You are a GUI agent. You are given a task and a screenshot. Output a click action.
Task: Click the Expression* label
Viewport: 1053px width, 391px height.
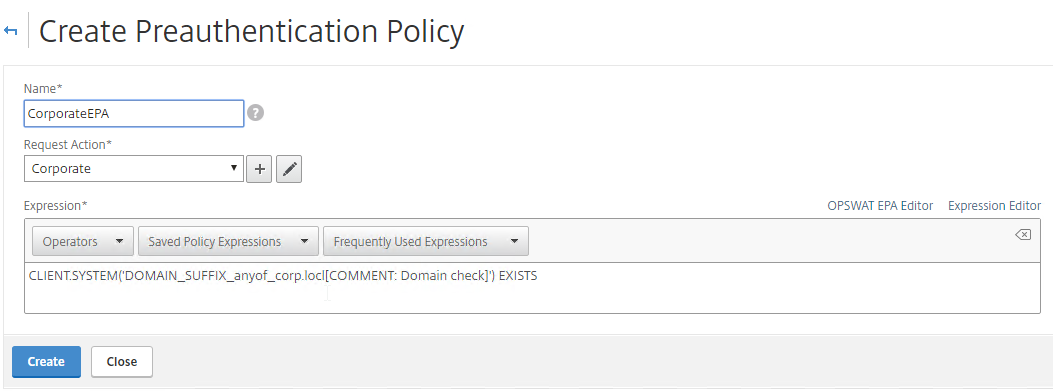[x=56, y=205]
